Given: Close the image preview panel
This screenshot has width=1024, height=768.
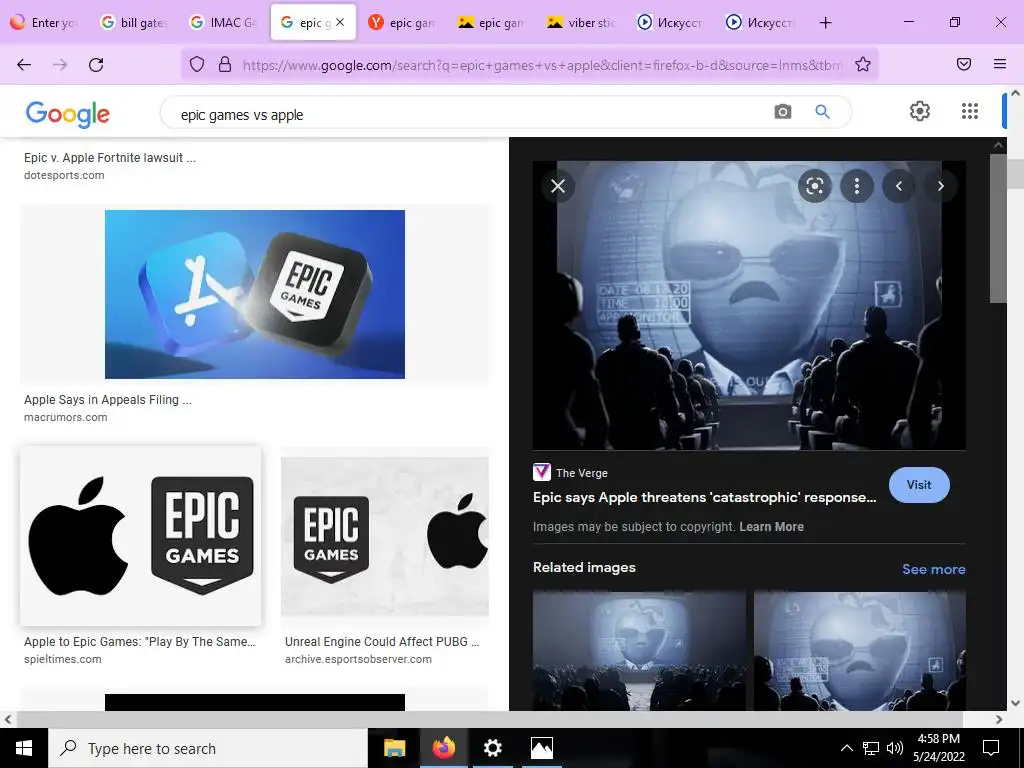Looking at the screenshot, I should [558, 186].
